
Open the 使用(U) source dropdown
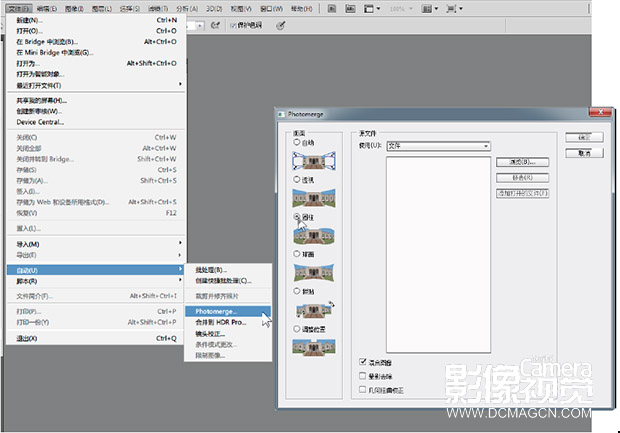click(x=439, y=146)
